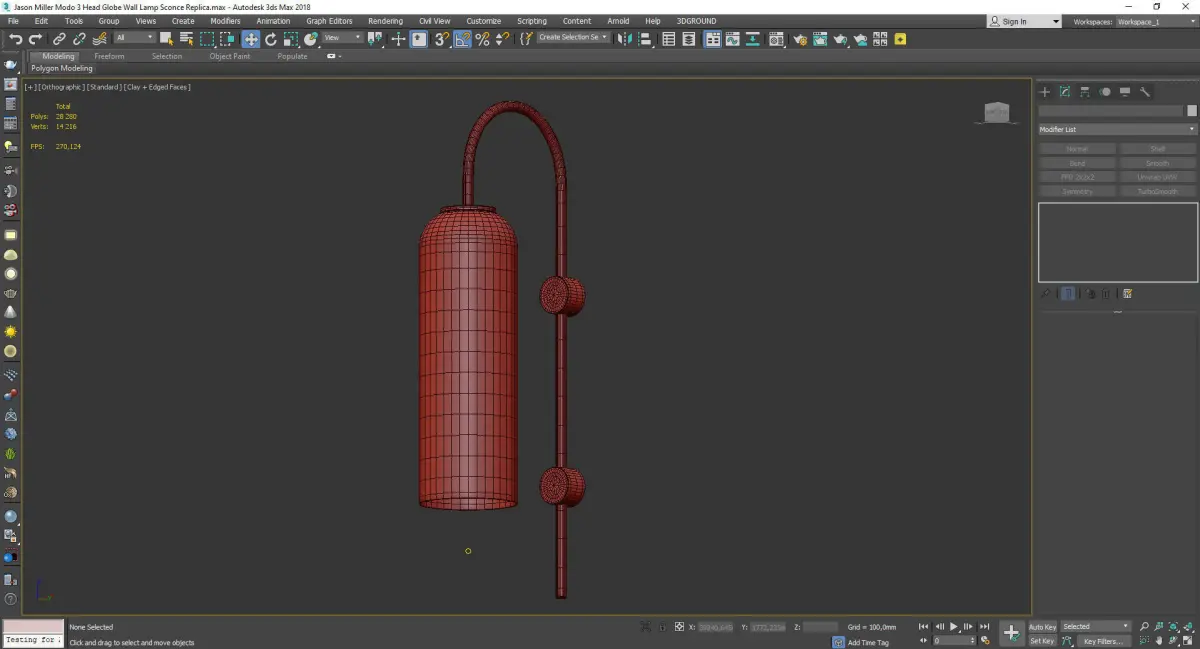1200x649 pixels.
Task: Open the Create tab in the command panel
Action: (x=1045, y=92)
